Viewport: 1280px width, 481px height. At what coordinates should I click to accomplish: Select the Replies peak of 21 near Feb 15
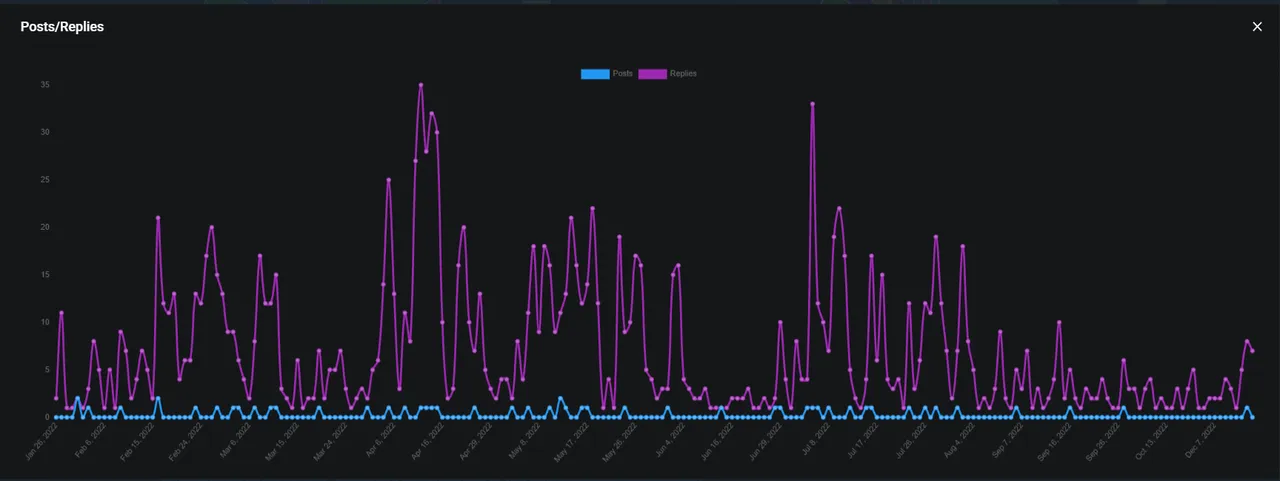coord(158,218)
